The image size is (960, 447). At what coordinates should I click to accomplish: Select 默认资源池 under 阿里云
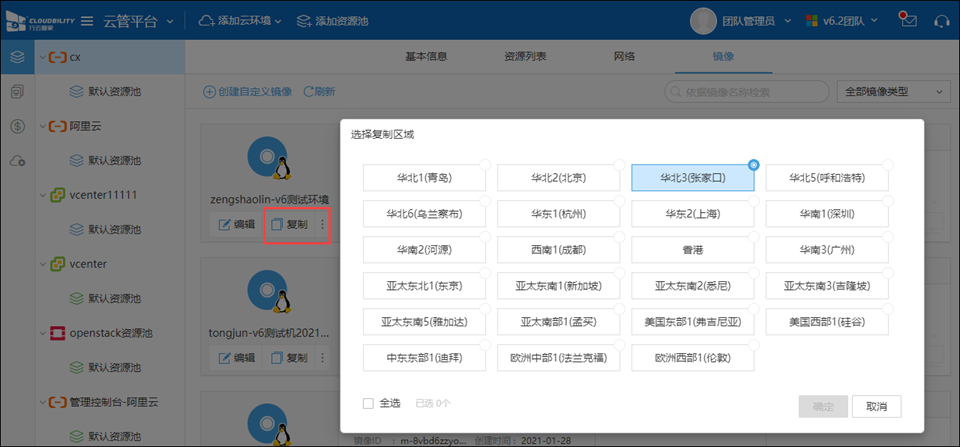pyautogui.click(x=113, y=160)
